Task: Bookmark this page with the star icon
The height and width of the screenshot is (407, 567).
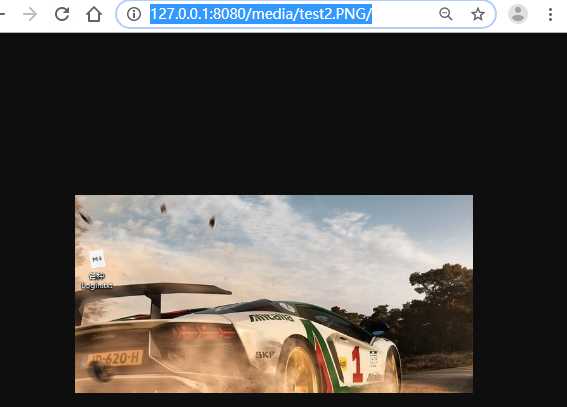Action: pyautogui.click(x=478, y=14)
